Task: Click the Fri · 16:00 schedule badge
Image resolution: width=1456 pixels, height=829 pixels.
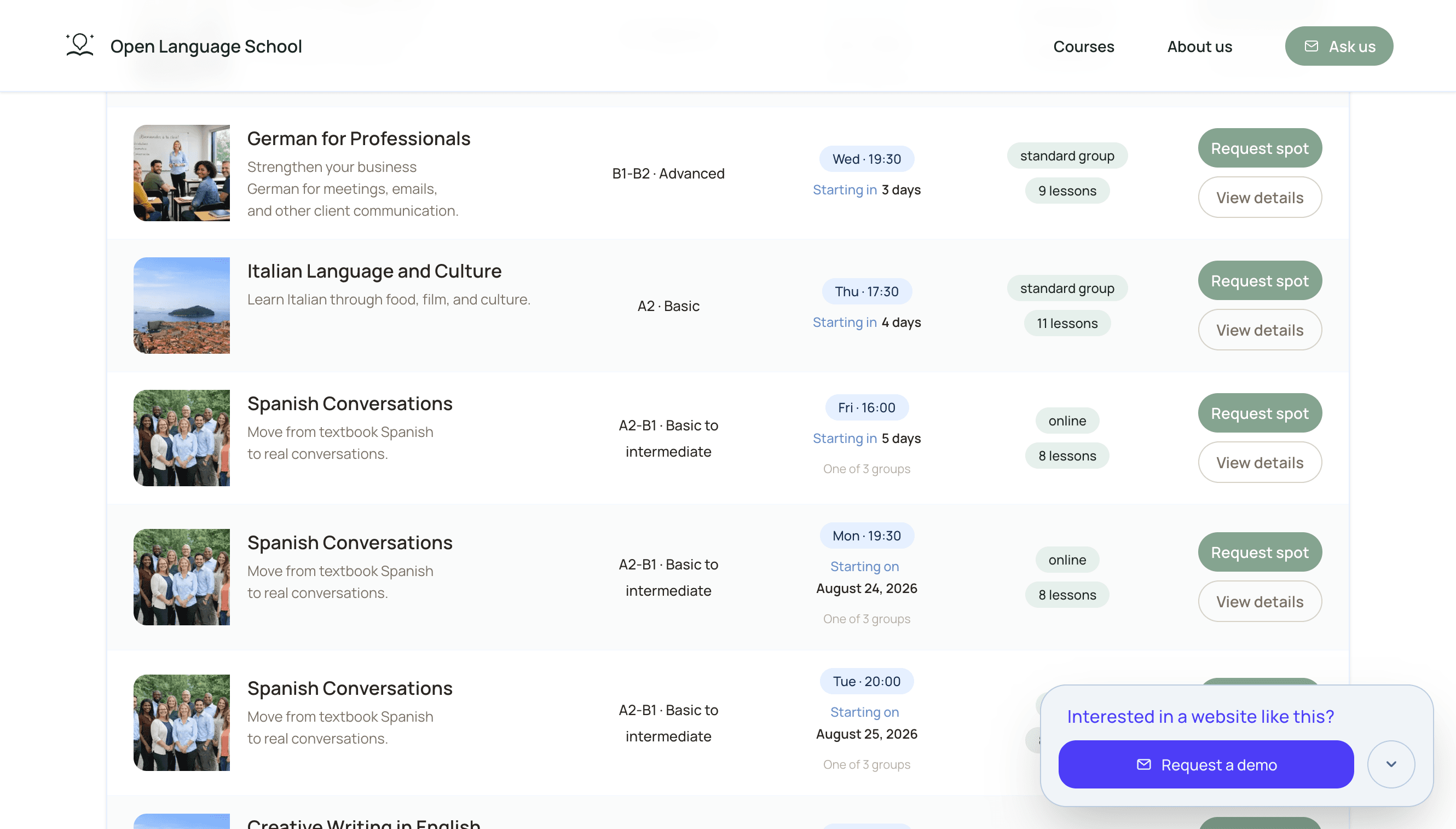Action: tap(866, 408)
